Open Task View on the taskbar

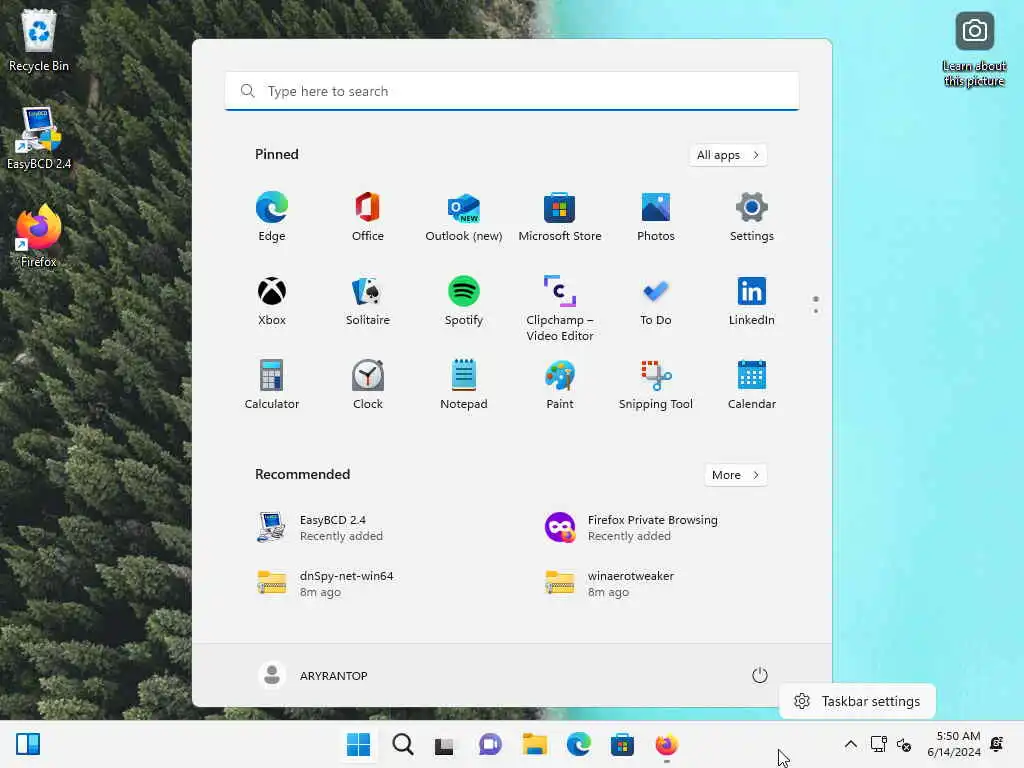click(446, 744)
